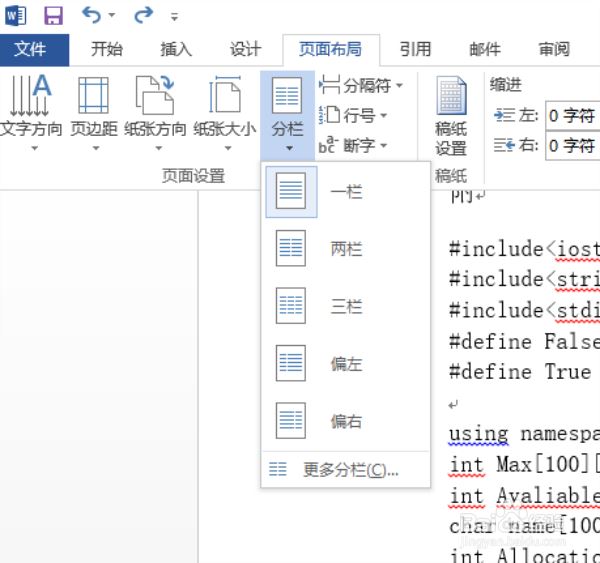Choose the 两栏 two column option
Image resolution: width=600 pixels, height=563 pixels.
(x=346, y=249)
